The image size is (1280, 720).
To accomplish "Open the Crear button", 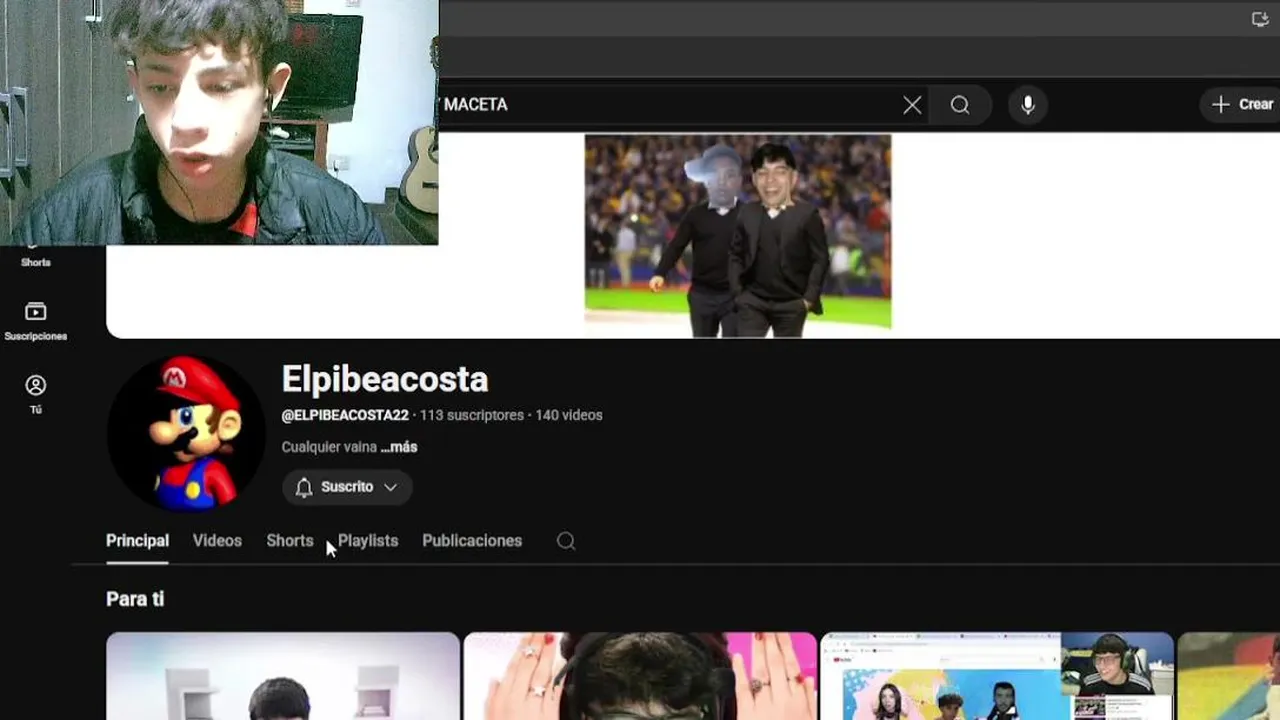I will click(x=1243, y=104).
